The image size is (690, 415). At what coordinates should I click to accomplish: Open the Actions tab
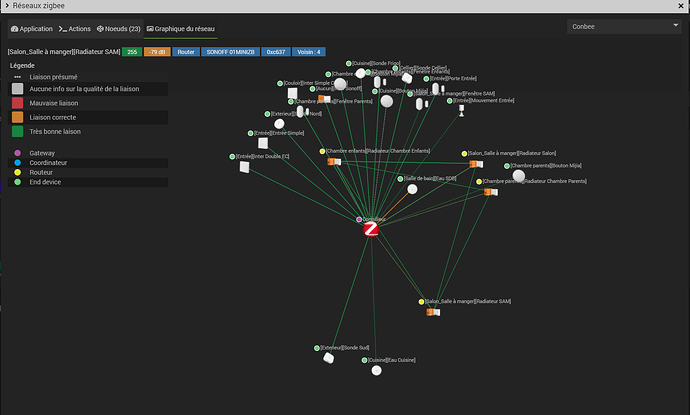click(75, 29)
